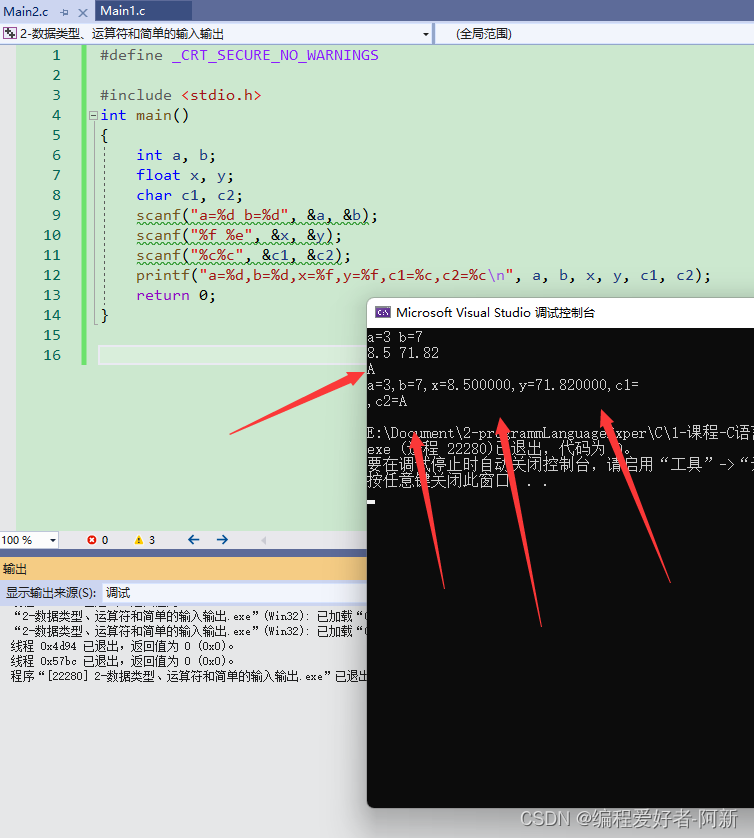Viewport: 754px width, 838px height.
Task: Click console input line a=3 b=7
Action: pyautogui.click(x=395, y=337)
